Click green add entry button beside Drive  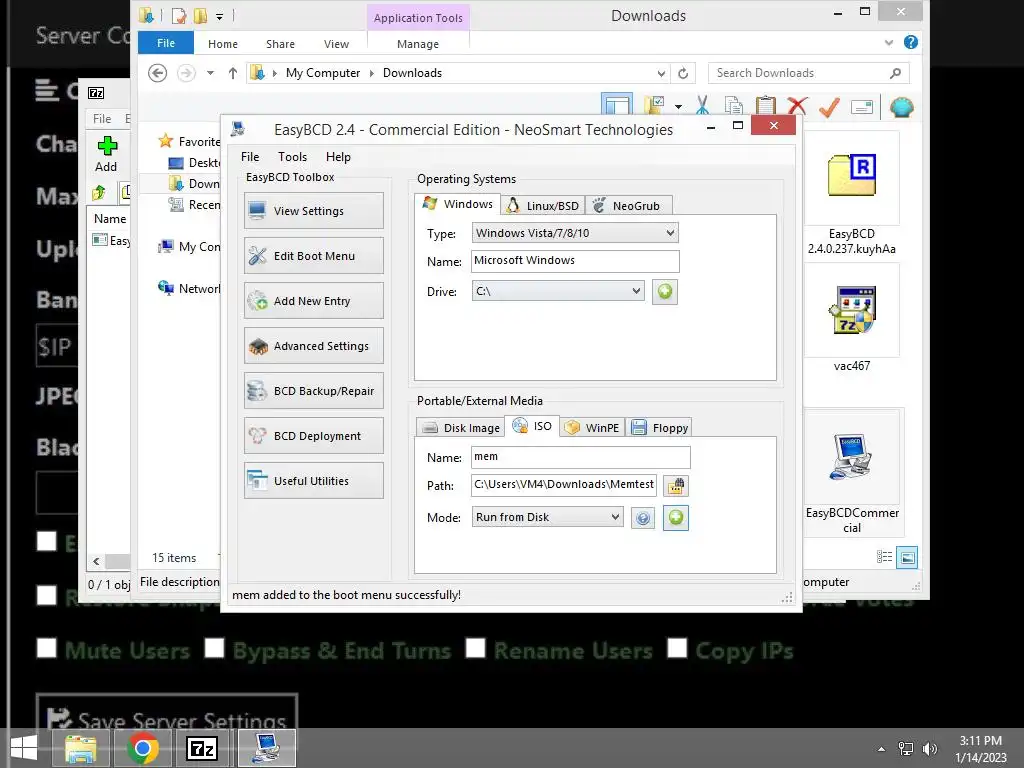[665, 291]
